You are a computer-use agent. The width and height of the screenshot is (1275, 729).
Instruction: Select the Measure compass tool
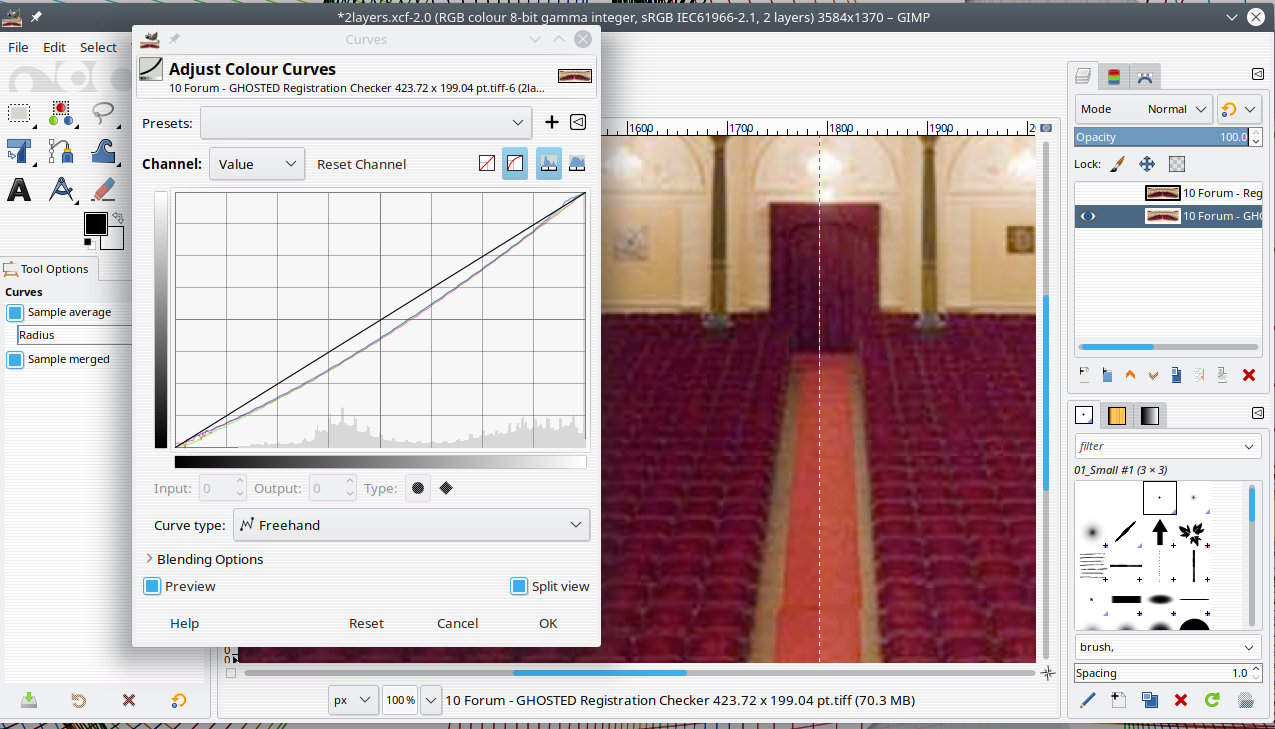pyautogui.click(x=61, y=189)
